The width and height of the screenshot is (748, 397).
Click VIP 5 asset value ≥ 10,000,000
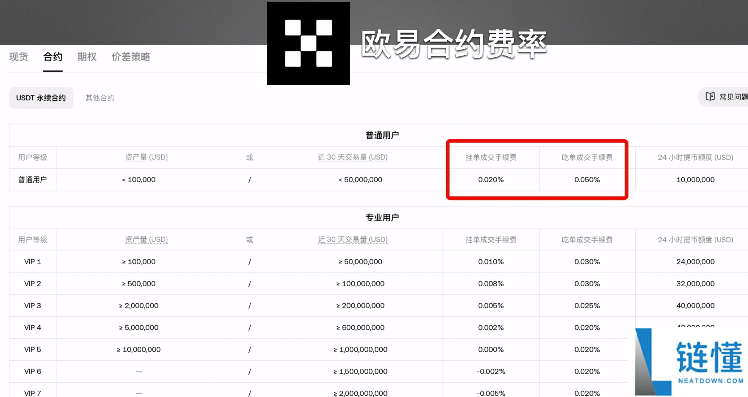139,350
